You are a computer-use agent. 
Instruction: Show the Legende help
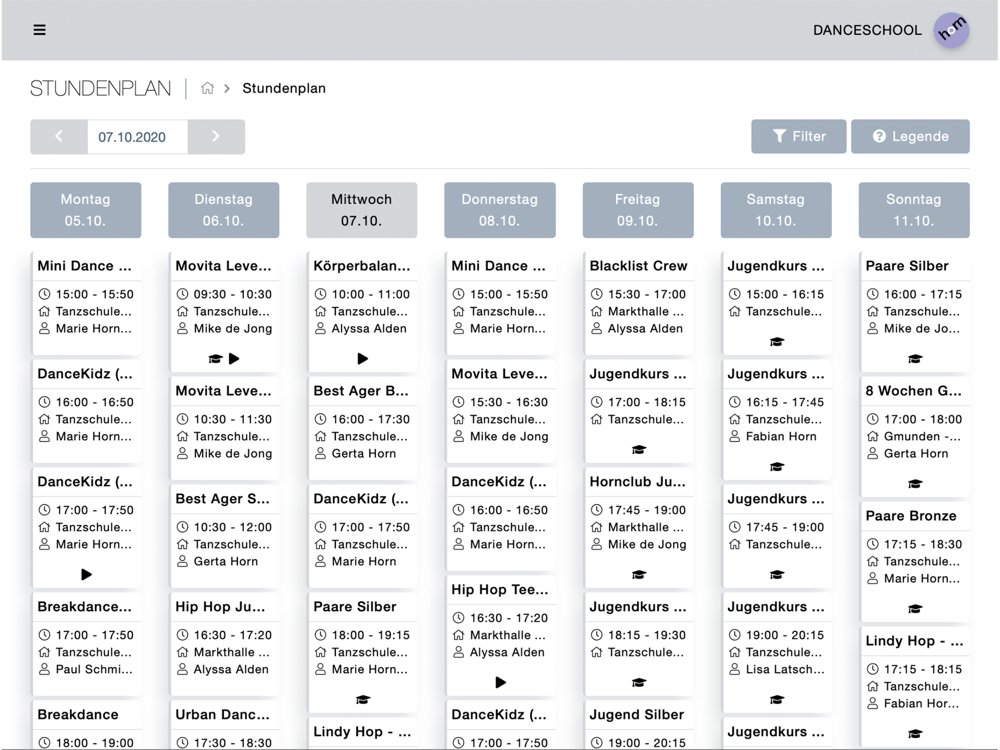pyautogui.click(x=910, y=136)
